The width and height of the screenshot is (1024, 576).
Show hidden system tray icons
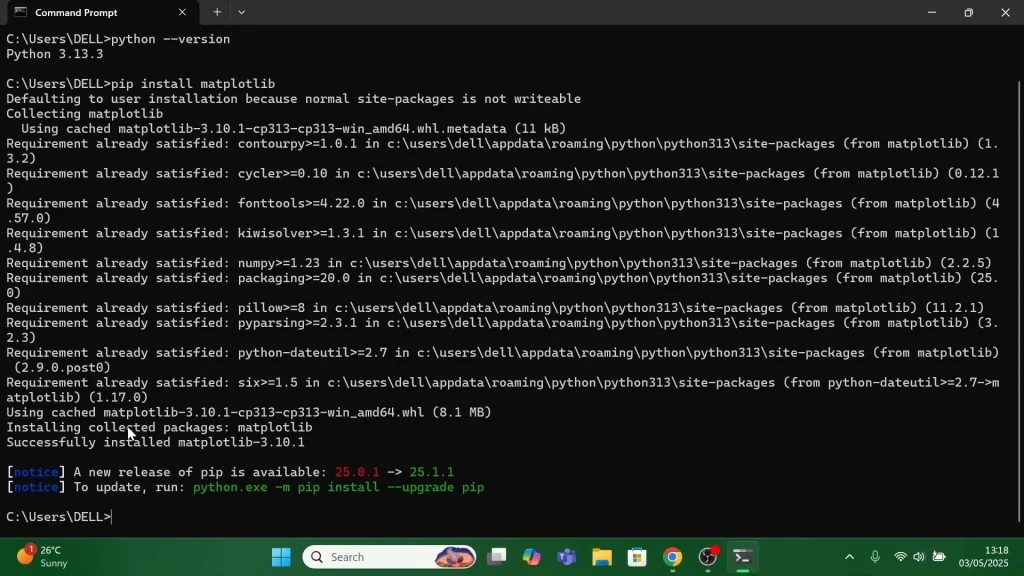click(x=849, y=557)
